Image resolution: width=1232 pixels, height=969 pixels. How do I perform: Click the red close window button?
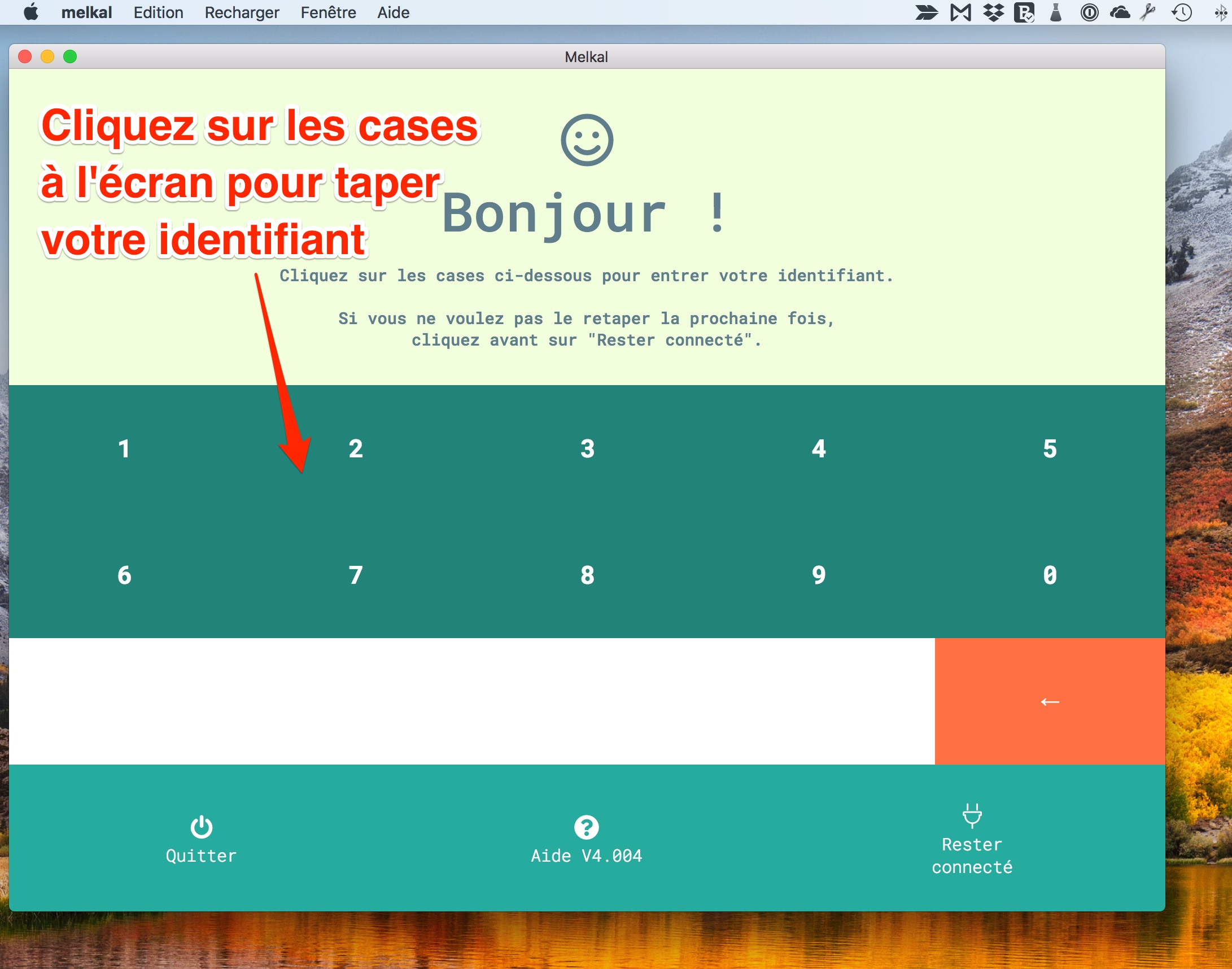[25, 56]
